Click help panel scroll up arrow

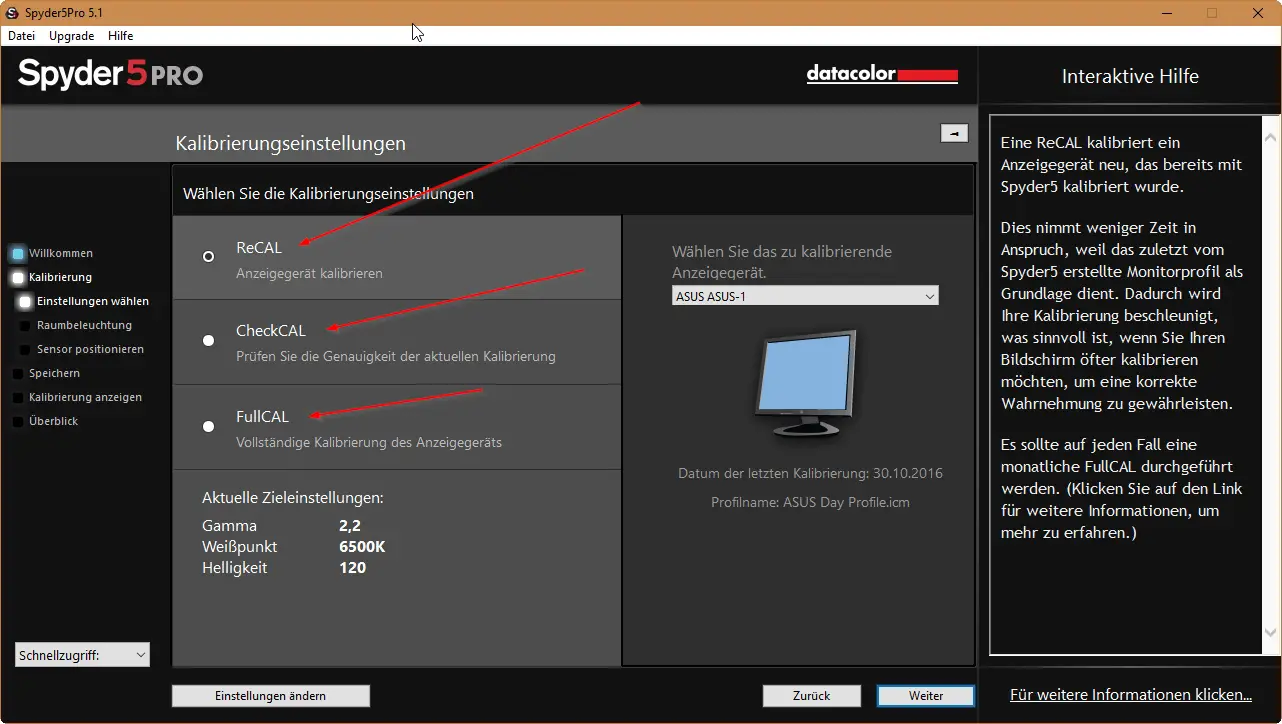pyautogui.click(x=1270, y=137)
